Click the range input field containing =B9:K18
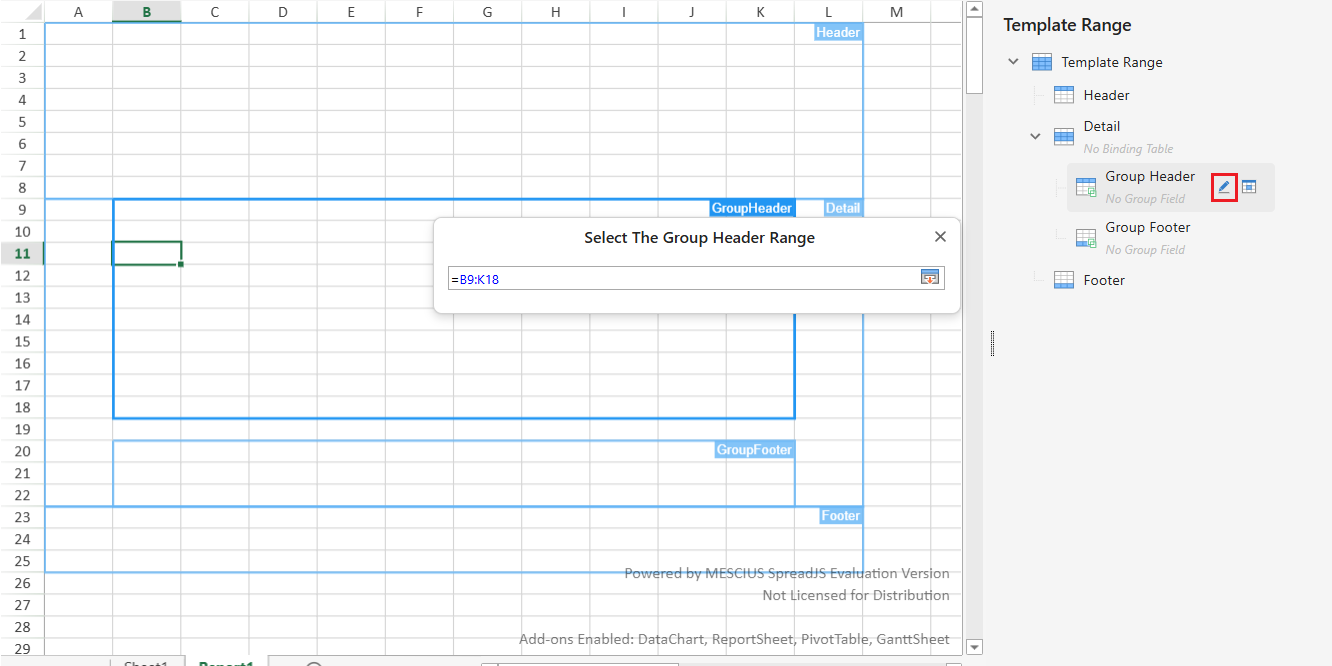Image resolution: width=1332 pixels, height=666 pixels. [680, 279]
